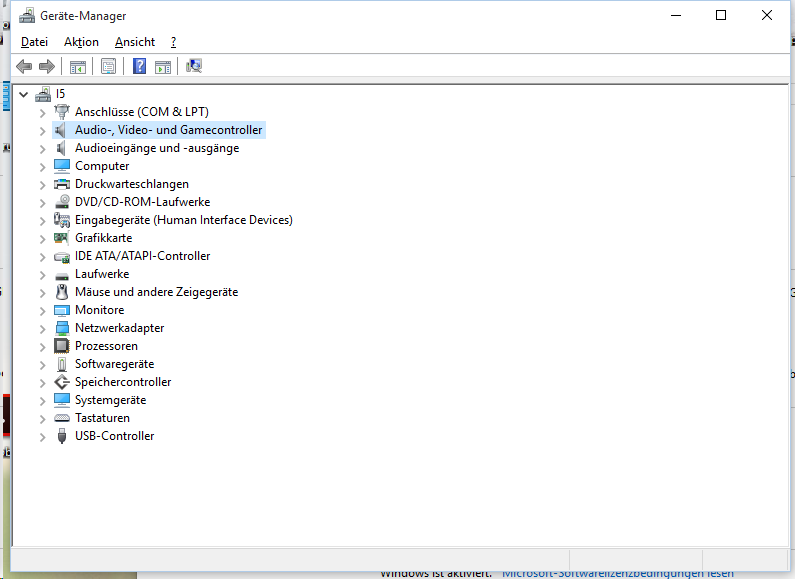795x579 pixels.
Task: Click the forward arrow in the toolbar
Action: 46,66
